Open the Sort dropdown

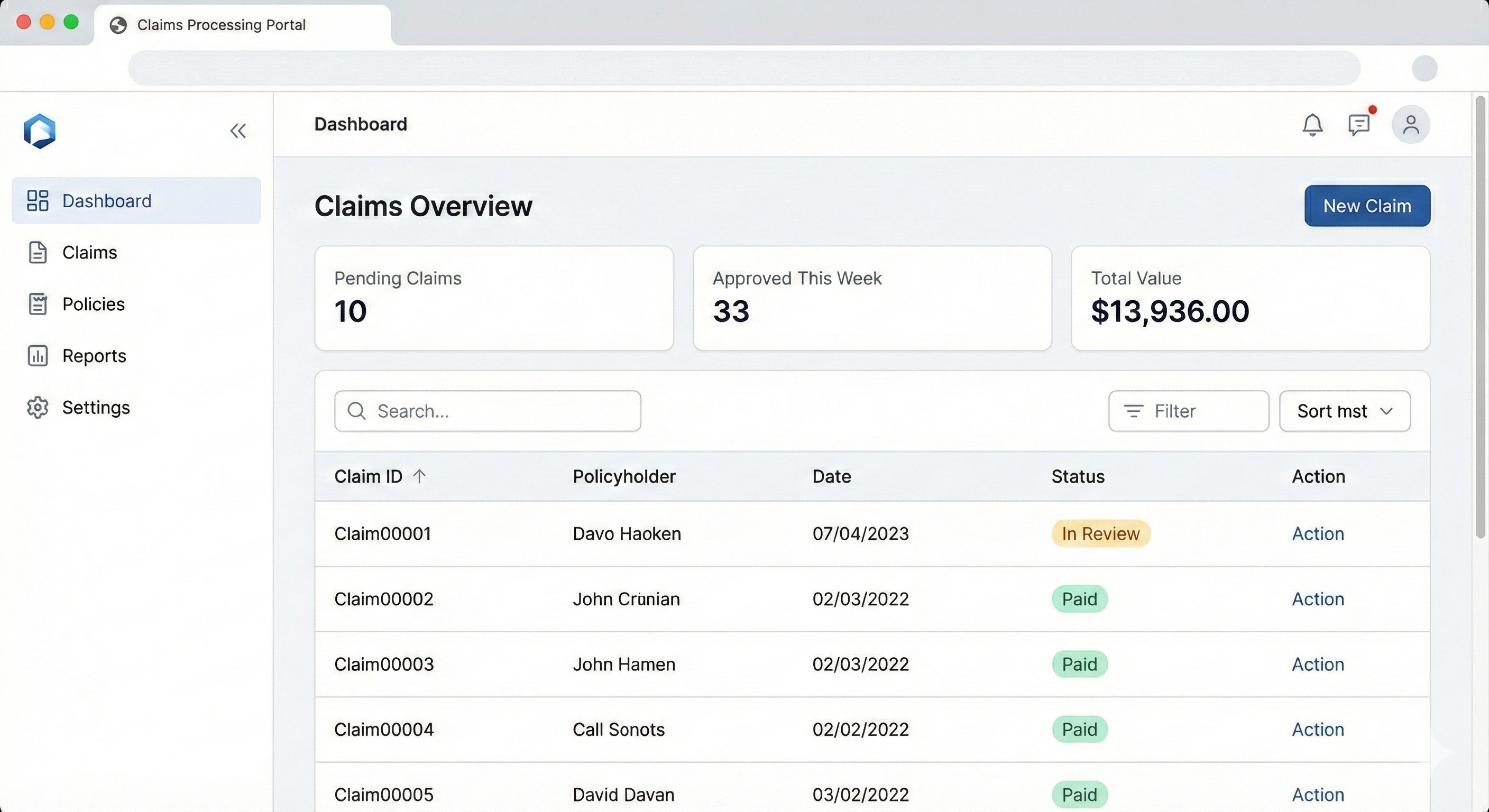point(1345,411)
